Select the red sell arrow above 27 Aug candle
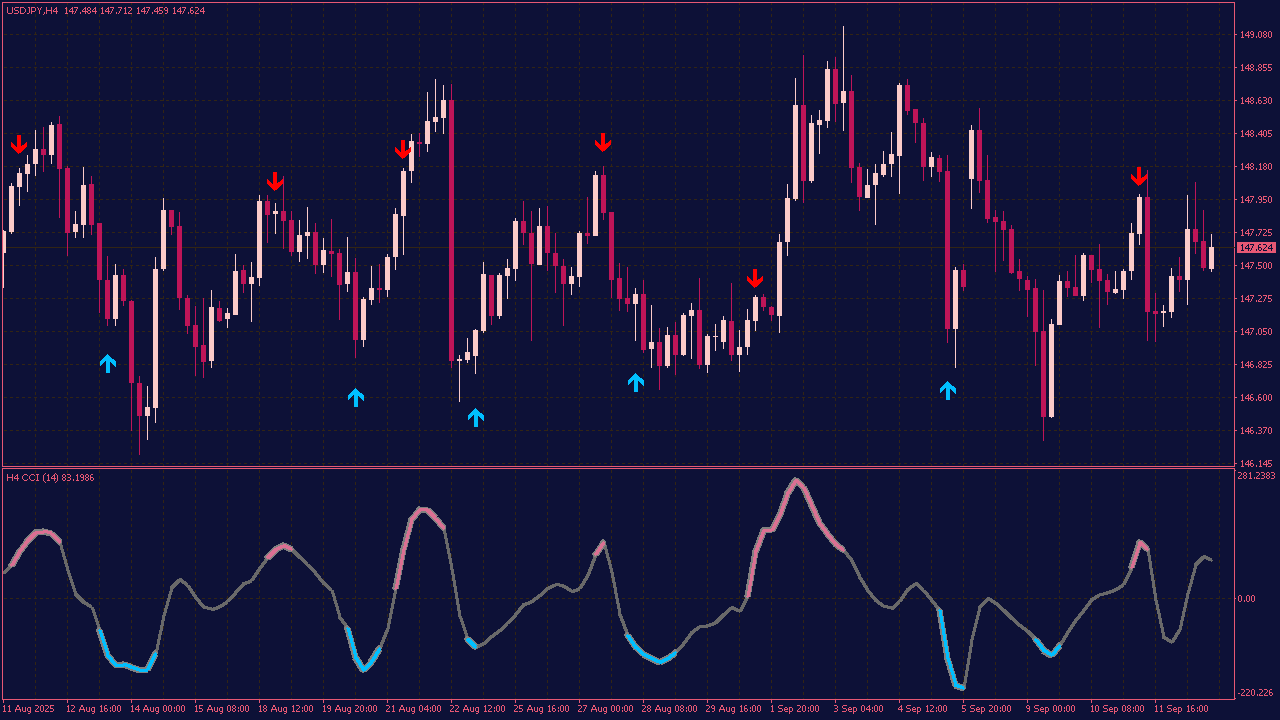Image resolution: width=1280 pixels, height=720 pixels. click(603, 143)
